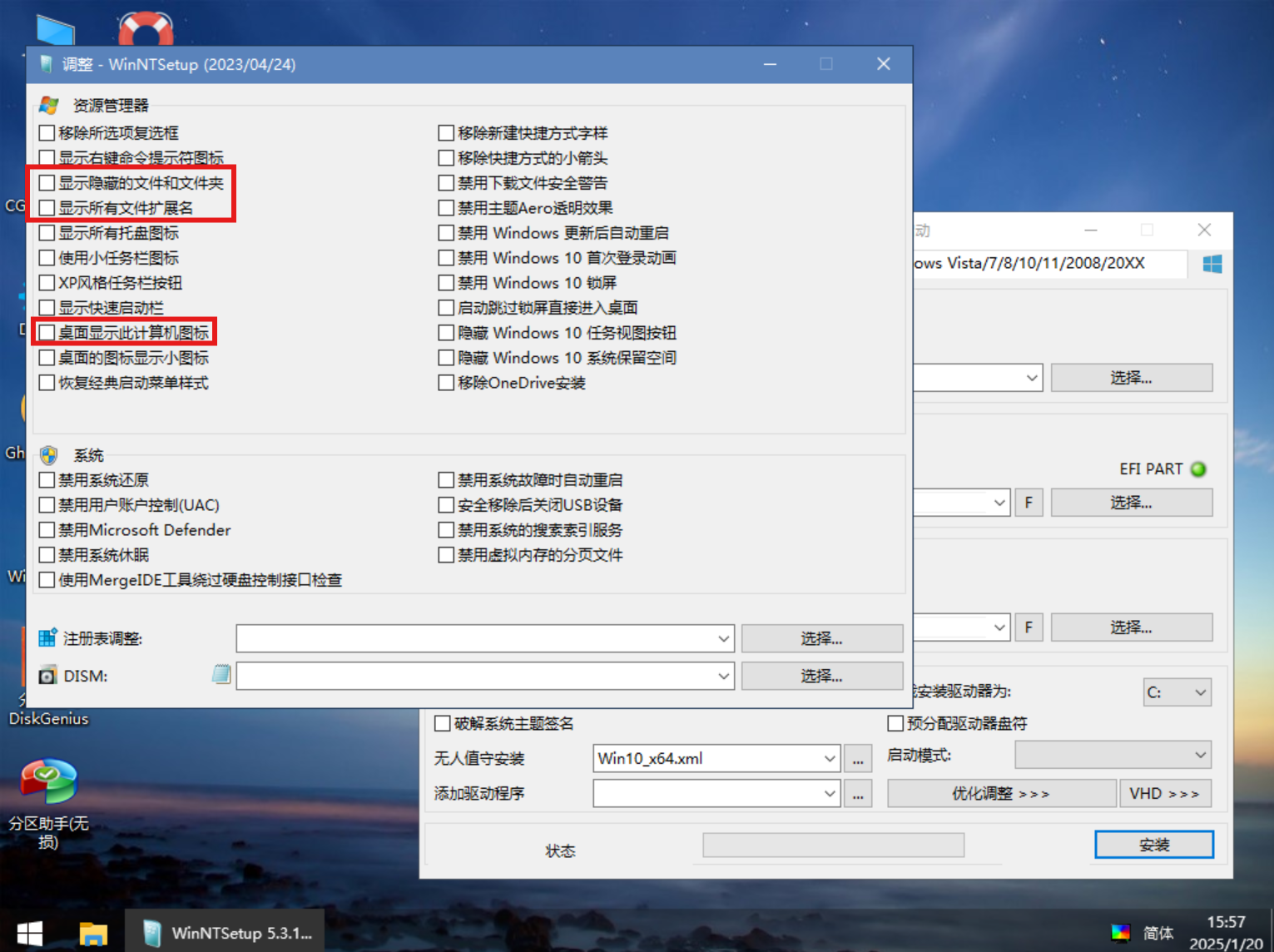Image resolution: width=1274 pixels, height=952 pixels.
Task: Click 选择... next to DISM
Action: (x=822, y=676)
